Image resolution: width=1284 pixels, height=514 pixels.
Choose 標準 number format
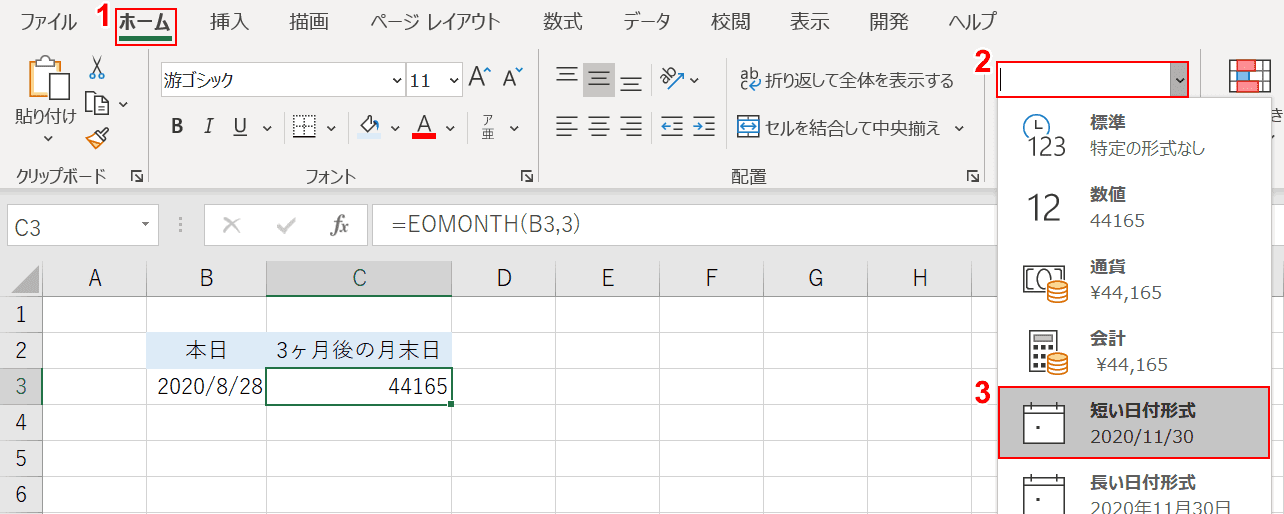point(1134,134)
